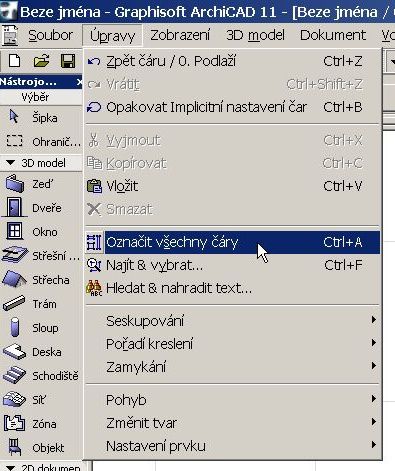Choose Označit všechny čáry menu entry
The width and height of the screenshot is (395, 471).
tap(233, 242)
